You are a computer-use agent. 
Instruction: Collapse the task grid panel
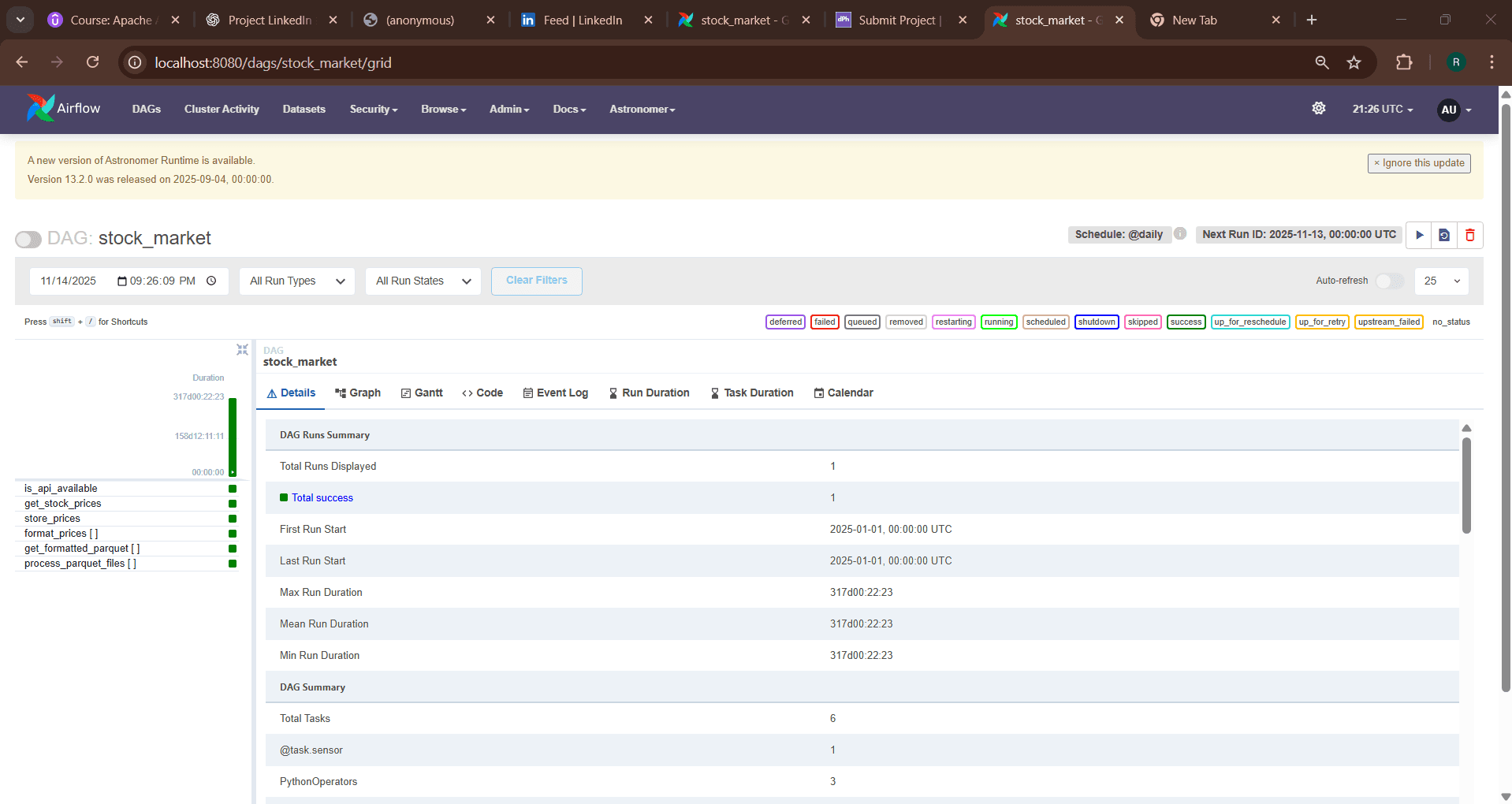pos(242,349)
